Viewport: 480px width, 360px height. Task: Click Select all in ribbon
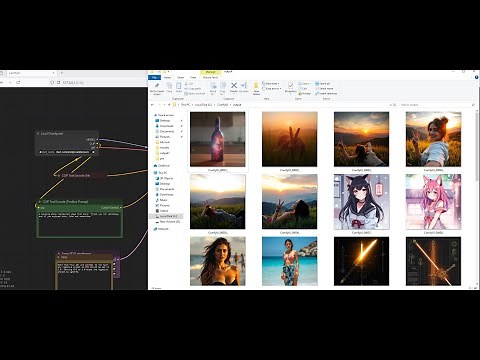[x=323, y=84]
